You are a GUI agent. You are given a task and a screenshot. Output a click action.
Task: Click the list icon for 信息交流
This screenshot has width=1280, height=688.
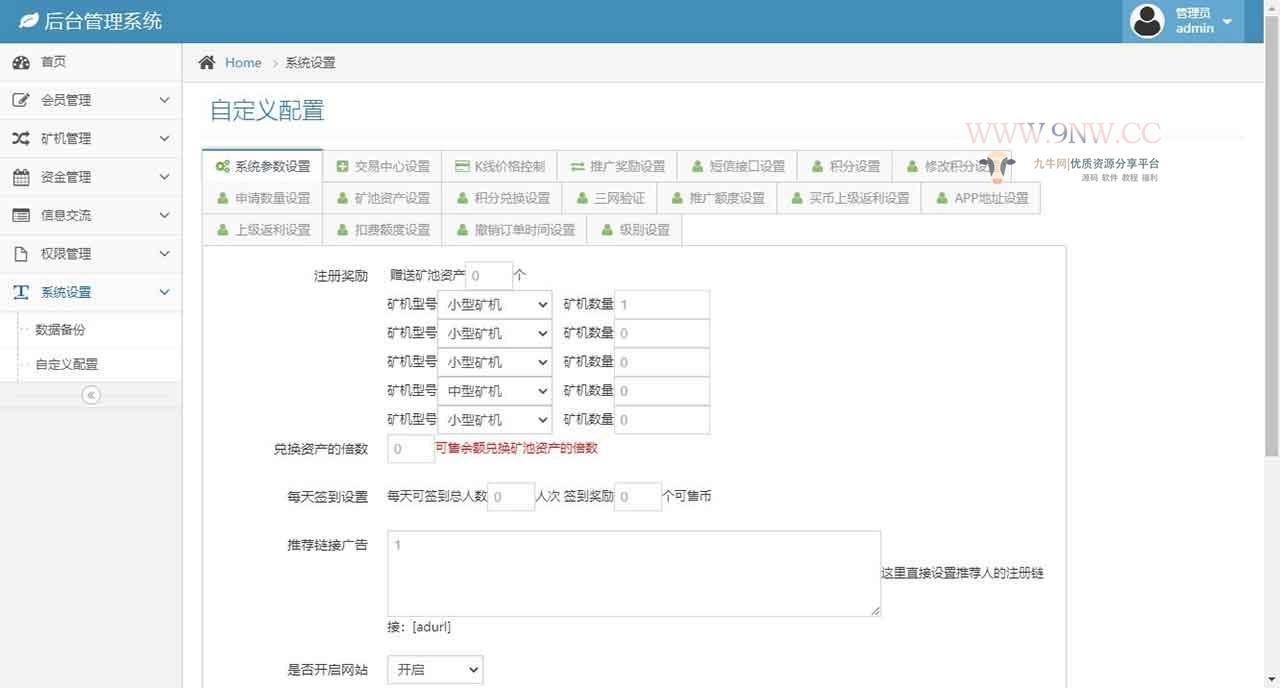[22, 215]
